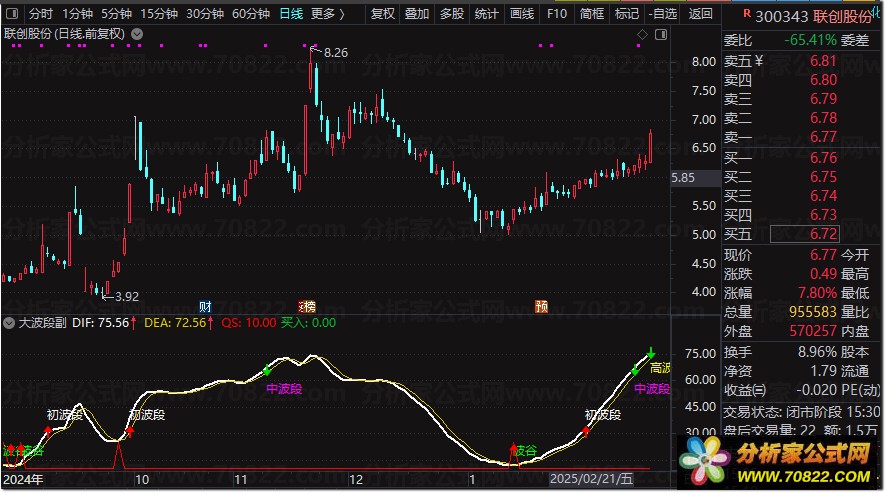Screen dimensions: 887x493
Task: Click the 预 forecast marker on chart
Action: pos(541,306)
